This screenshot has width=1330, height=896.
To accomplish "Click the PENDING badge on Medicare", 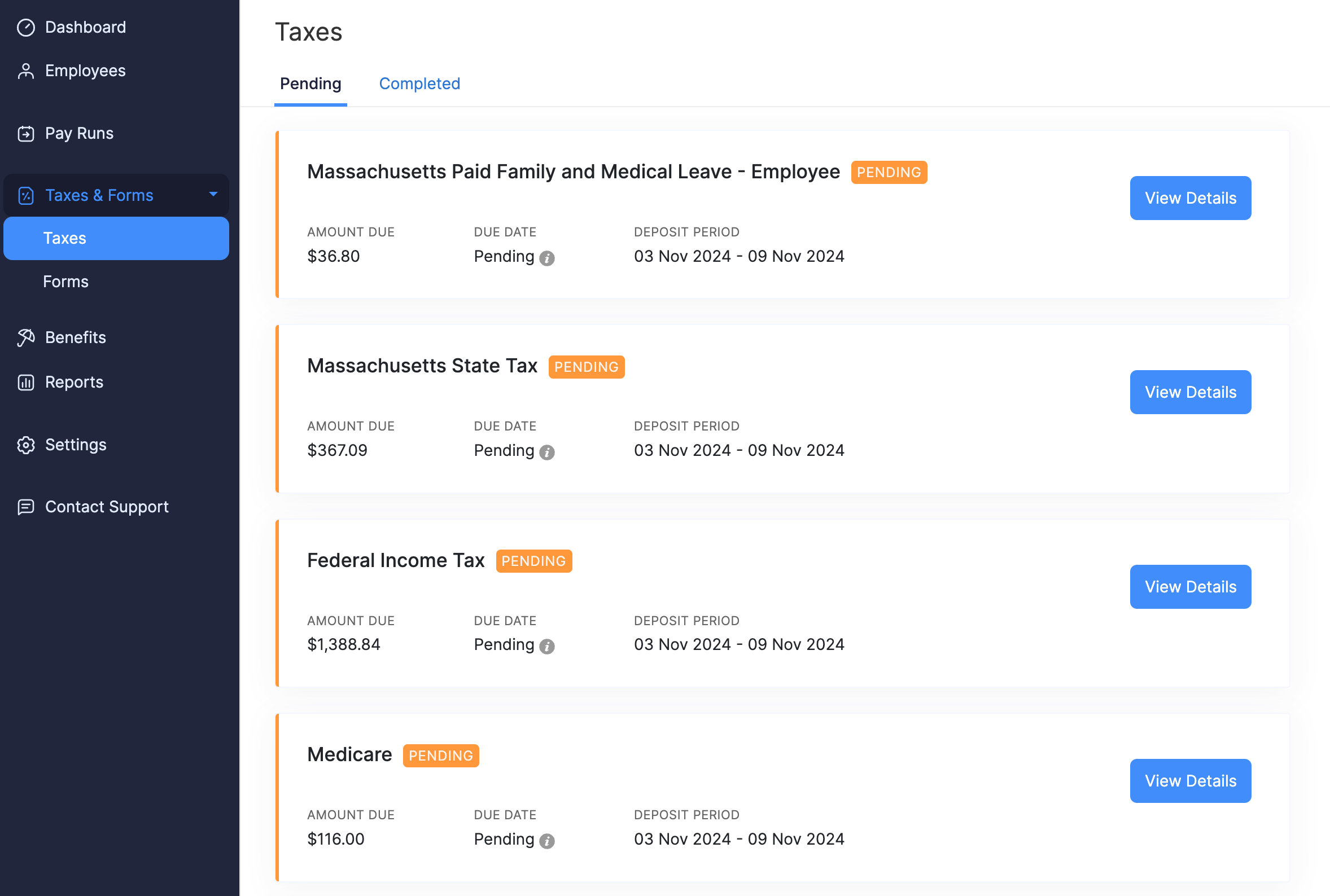I will click(x=440, y=756).
